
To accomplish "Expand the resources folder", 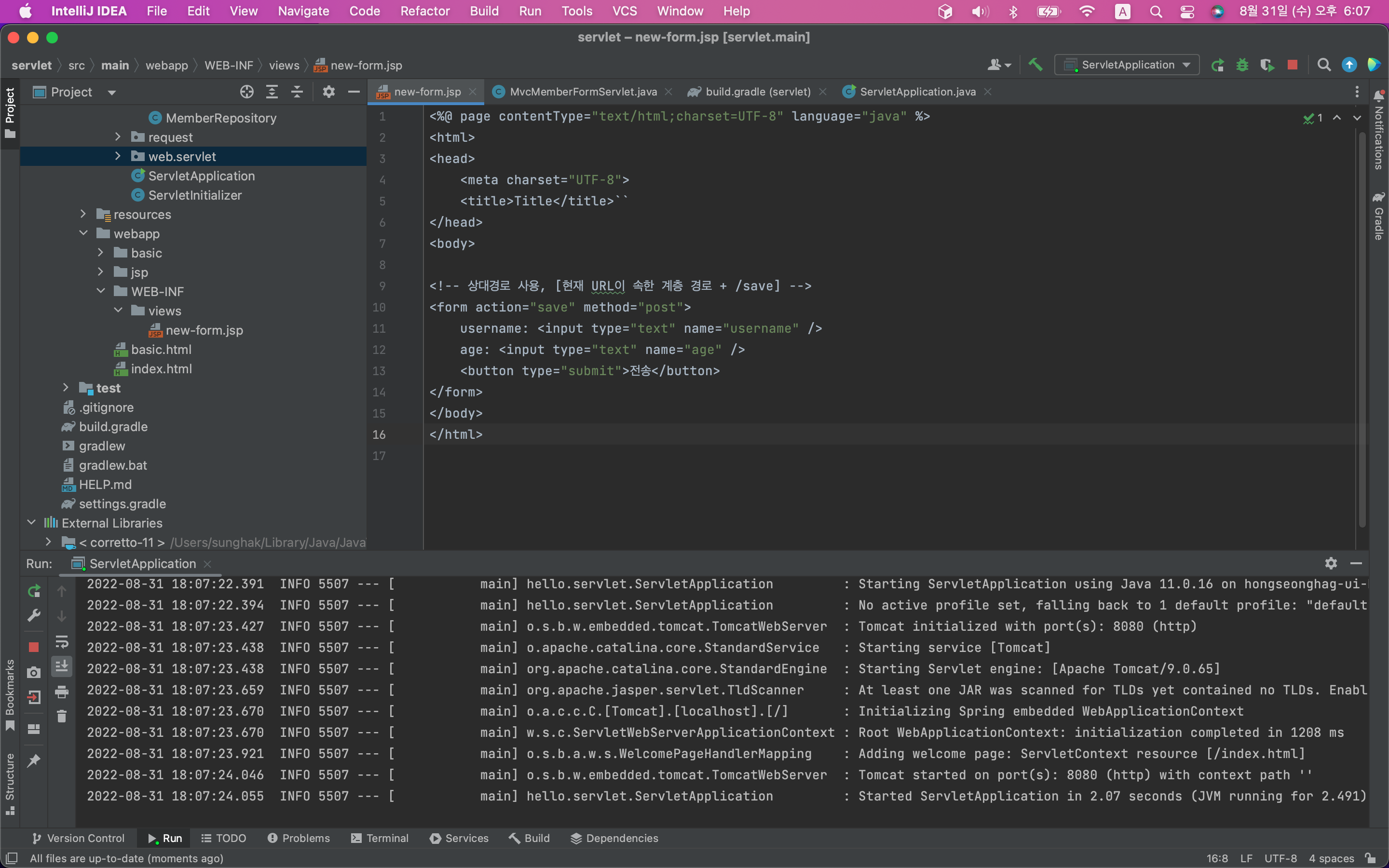I will [83, 214].
